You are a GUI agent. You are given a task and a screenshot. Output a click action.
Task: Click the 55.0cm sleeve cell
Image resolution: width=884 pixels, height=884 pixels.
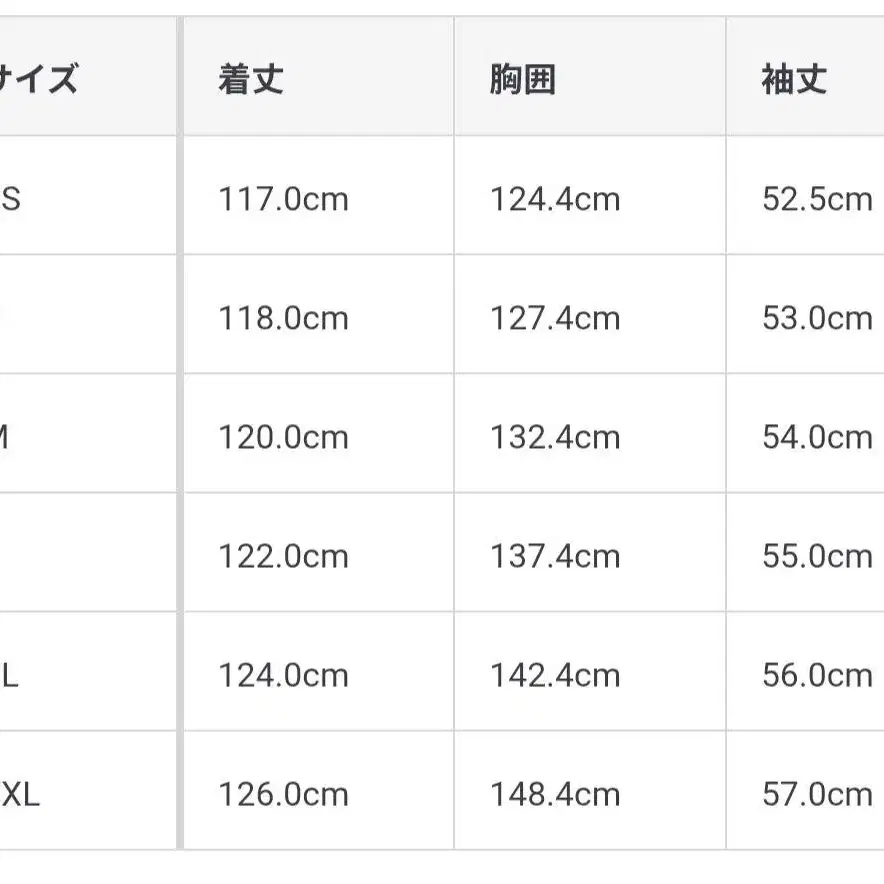[x=817, y=556]
